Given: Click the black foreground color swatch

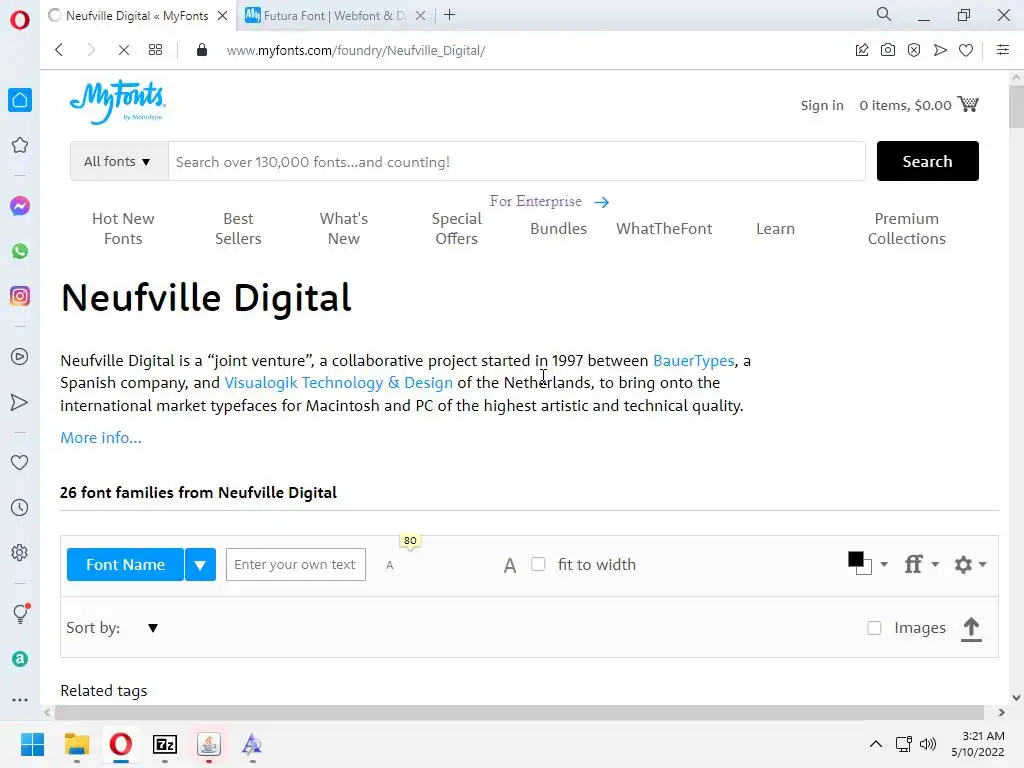Looking at the screenshot, I should click(856, 560).
